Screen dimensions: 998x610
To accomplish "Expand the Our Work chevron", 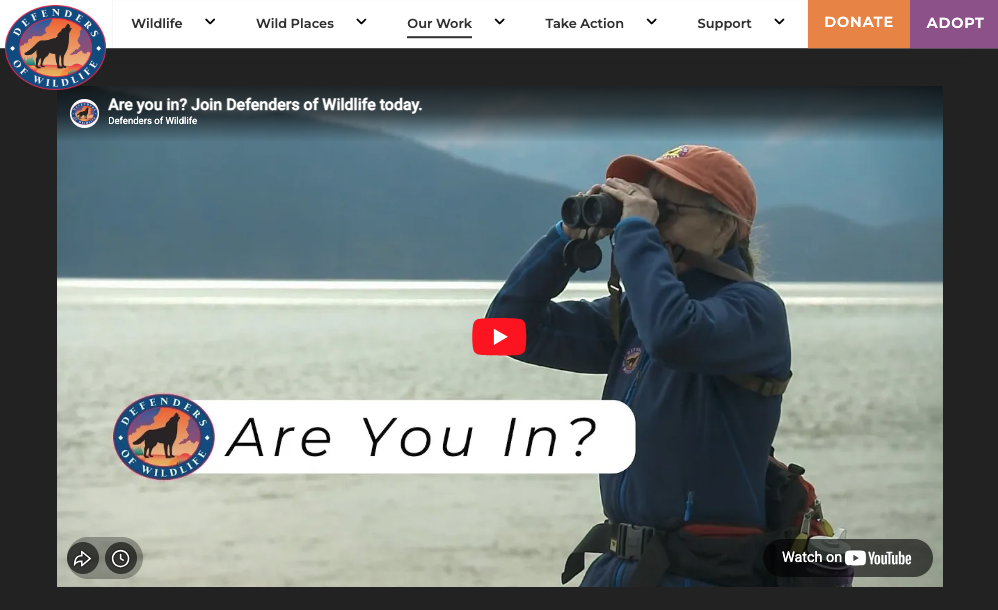I will [500, 22].
